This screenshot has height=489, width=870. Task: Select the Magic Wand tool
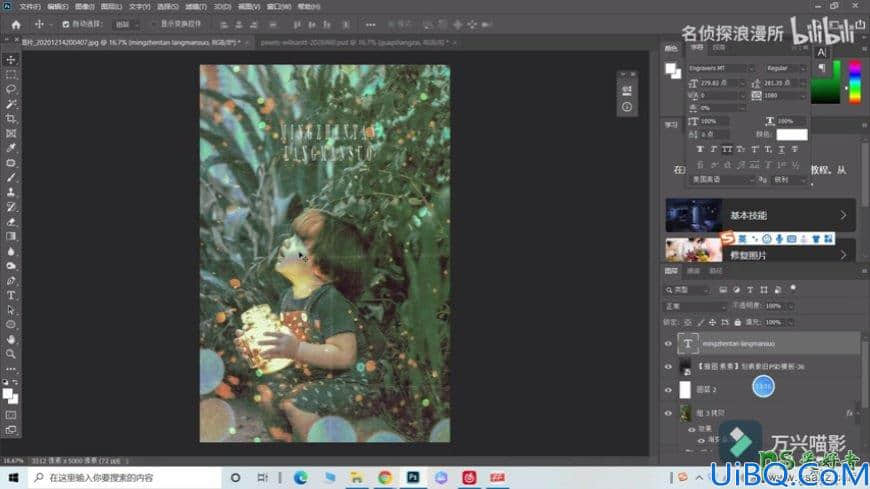11,104
